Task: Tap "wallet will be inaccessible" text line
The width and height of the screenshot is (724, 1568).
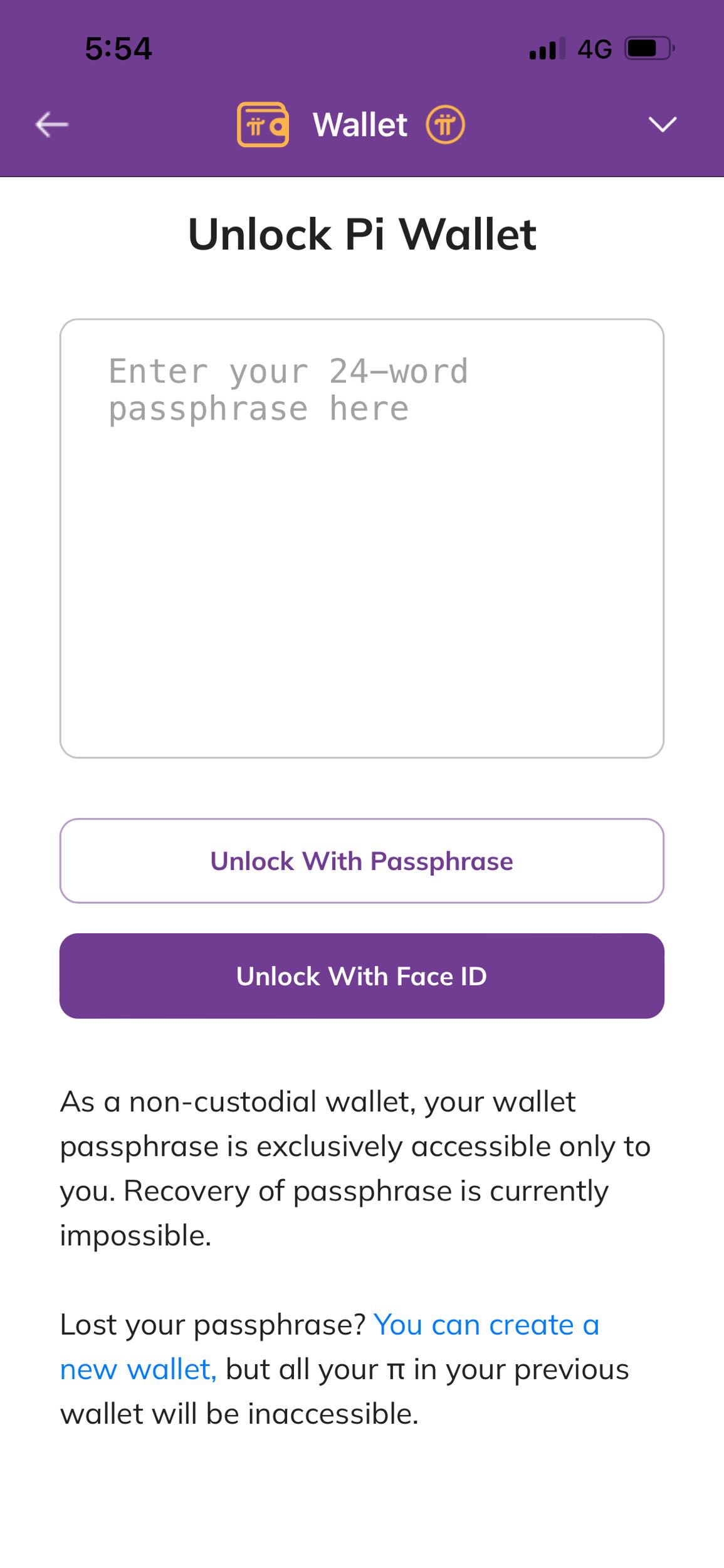Action: [239, 1414]
